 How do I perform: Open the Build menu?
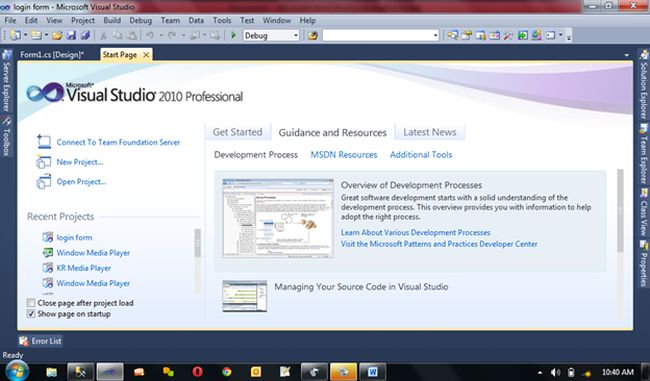(x=112, y=20)
